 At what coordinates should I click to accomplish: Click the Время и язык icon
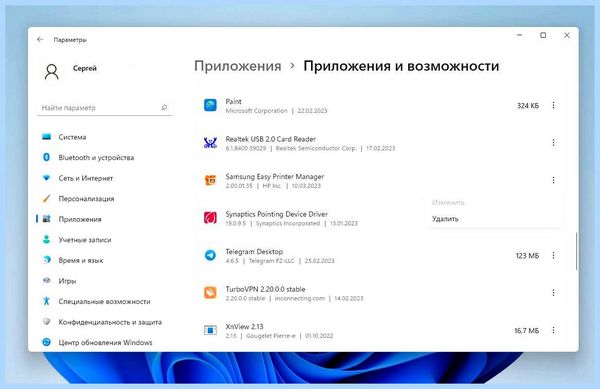[46, 260]
